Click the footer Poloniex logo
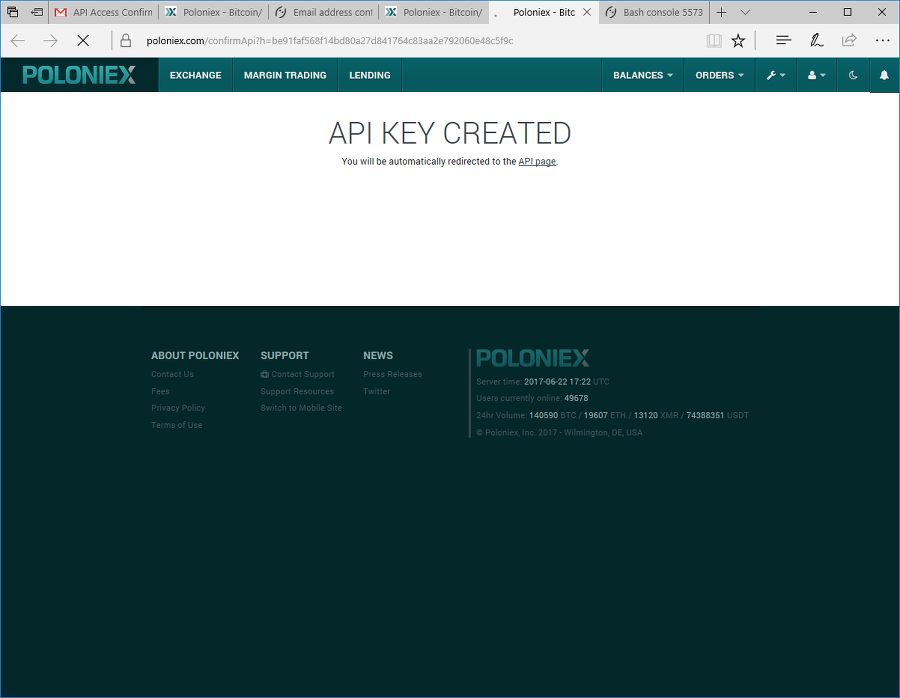This screenshot has height=698, width=900. (x=533, y=358)
